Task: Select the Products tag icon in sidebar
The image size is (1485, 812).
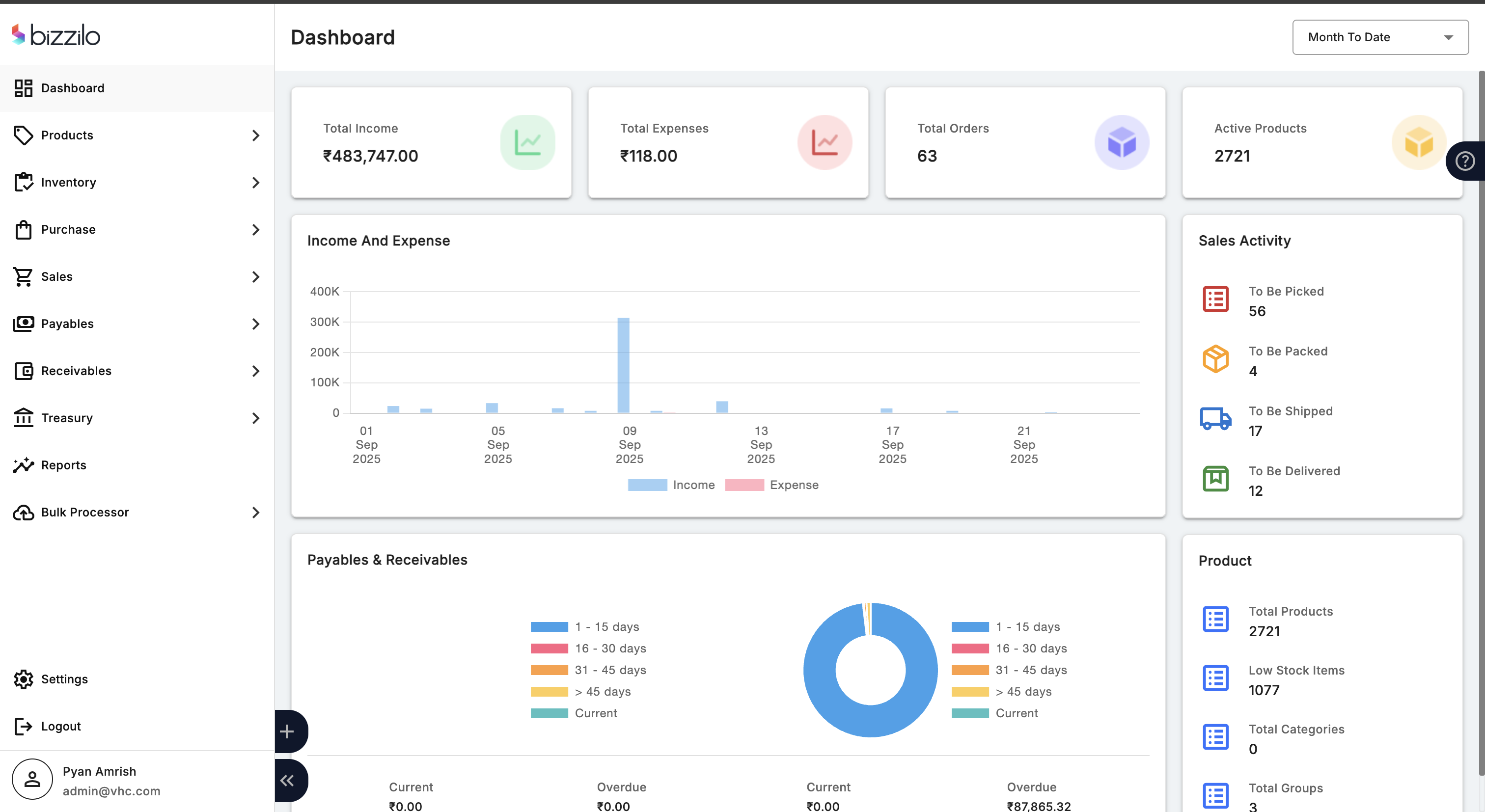Action: point(23,135)
